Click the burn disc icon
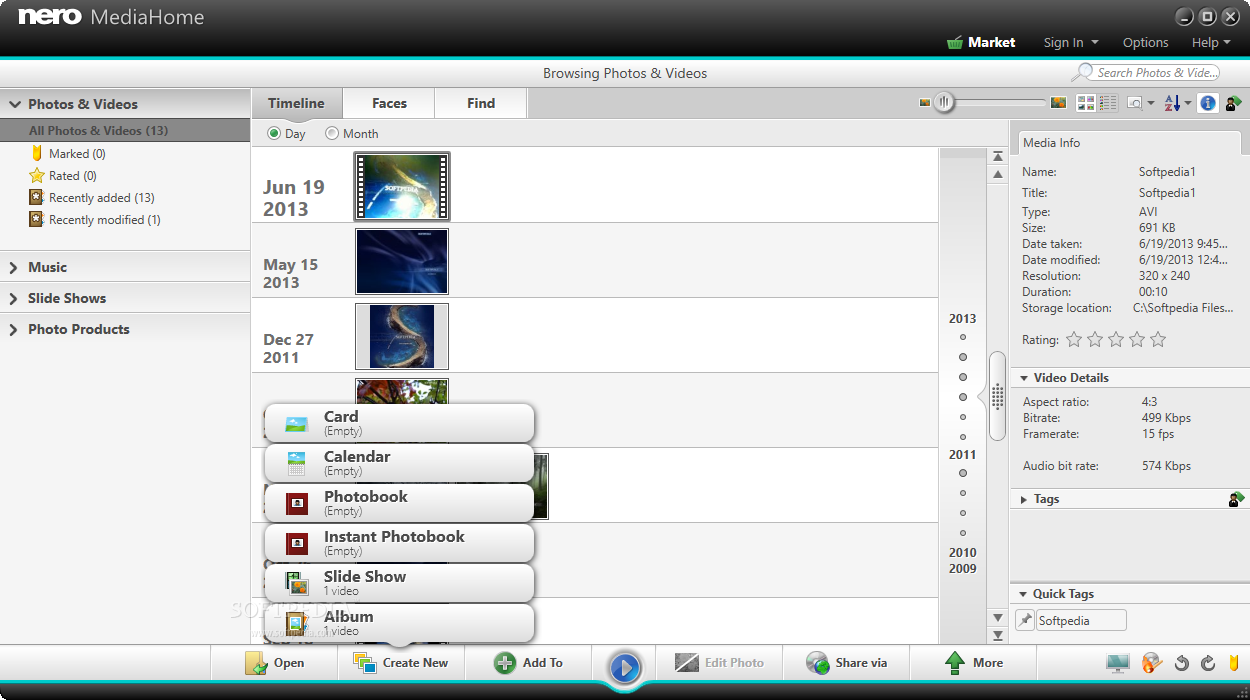This screenshot has height=700, width=1250. point(1152,663)
